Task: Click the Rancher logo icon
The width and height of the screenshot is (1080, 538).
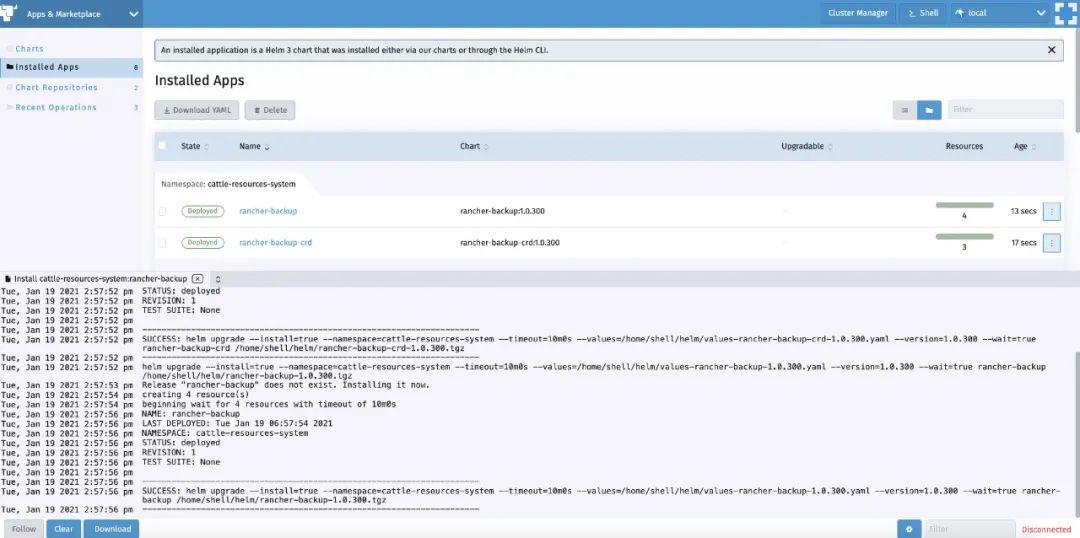Action: coord(8,12)
